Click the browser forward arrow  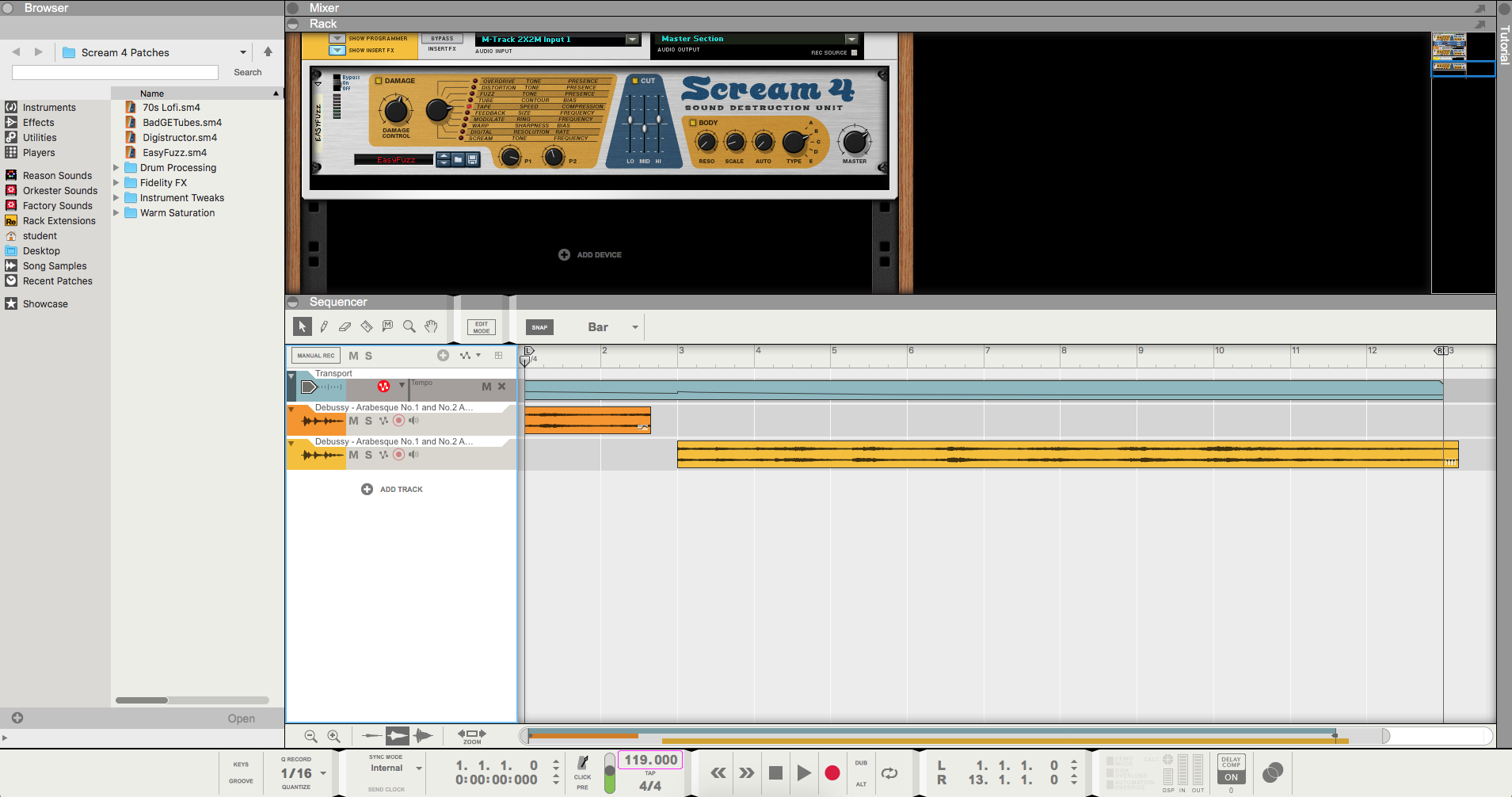coord(38,52)
